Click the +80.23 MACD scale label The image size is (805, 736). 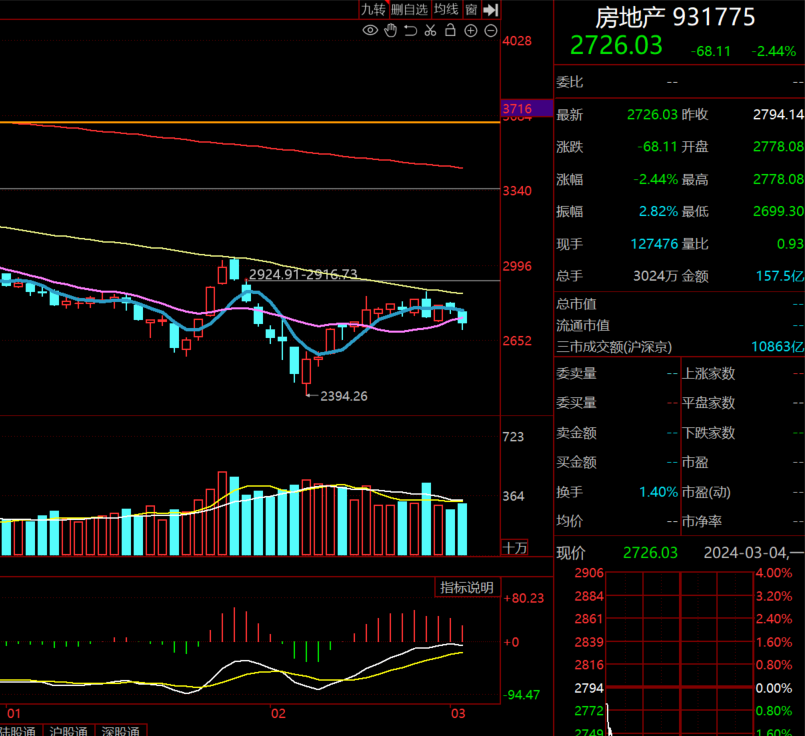coord(524,598)
